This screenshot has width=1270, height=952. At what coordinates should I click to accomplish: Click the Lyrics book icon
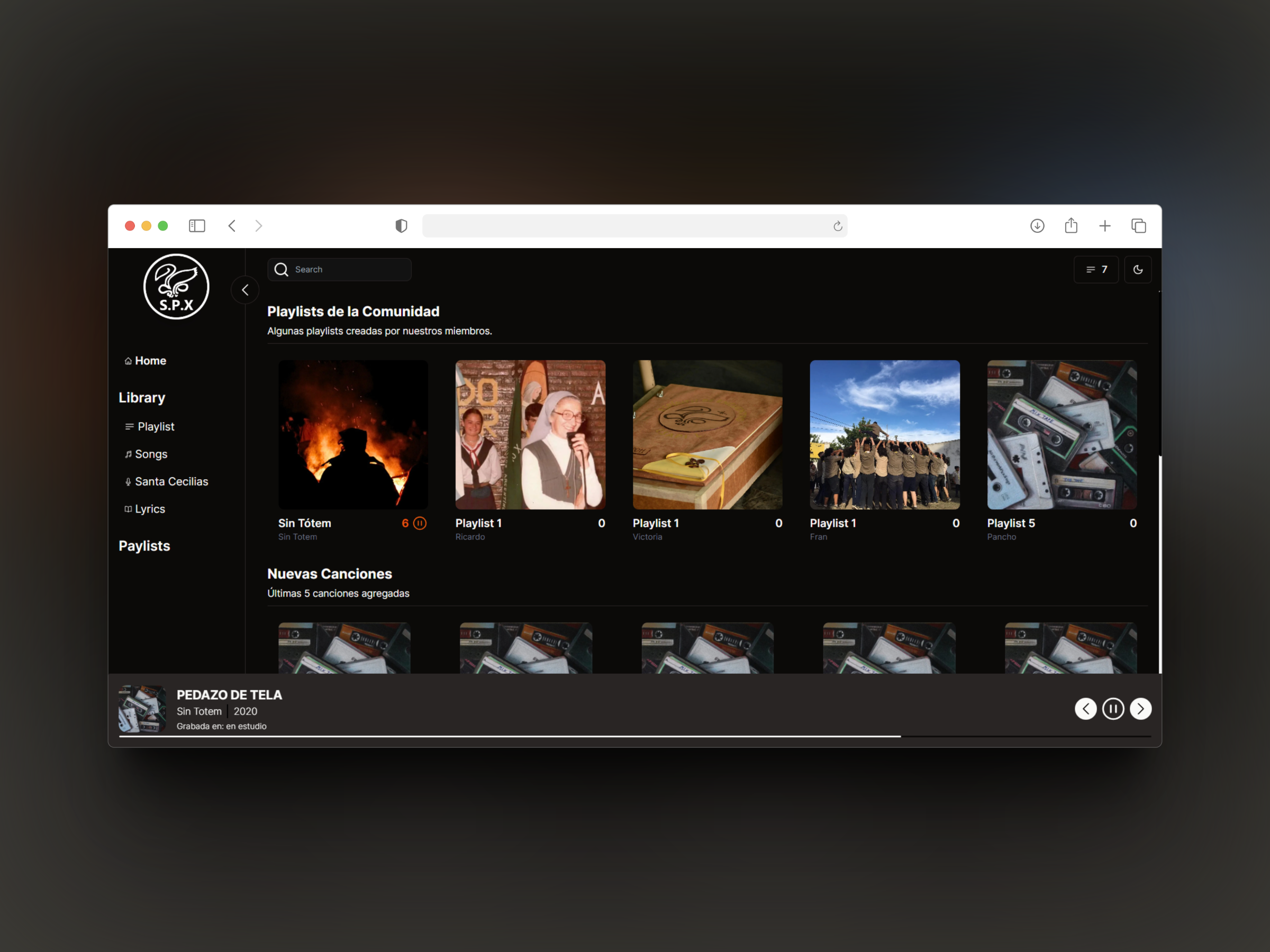128,509
